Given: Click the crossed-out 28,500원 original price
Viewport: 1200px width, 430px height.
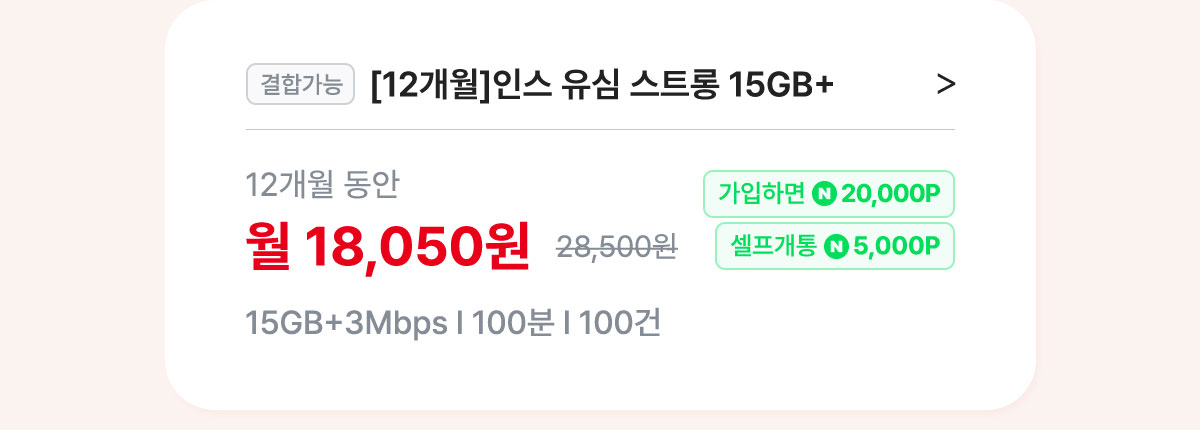Looking at the screenshot, I should tap(617, 247).
